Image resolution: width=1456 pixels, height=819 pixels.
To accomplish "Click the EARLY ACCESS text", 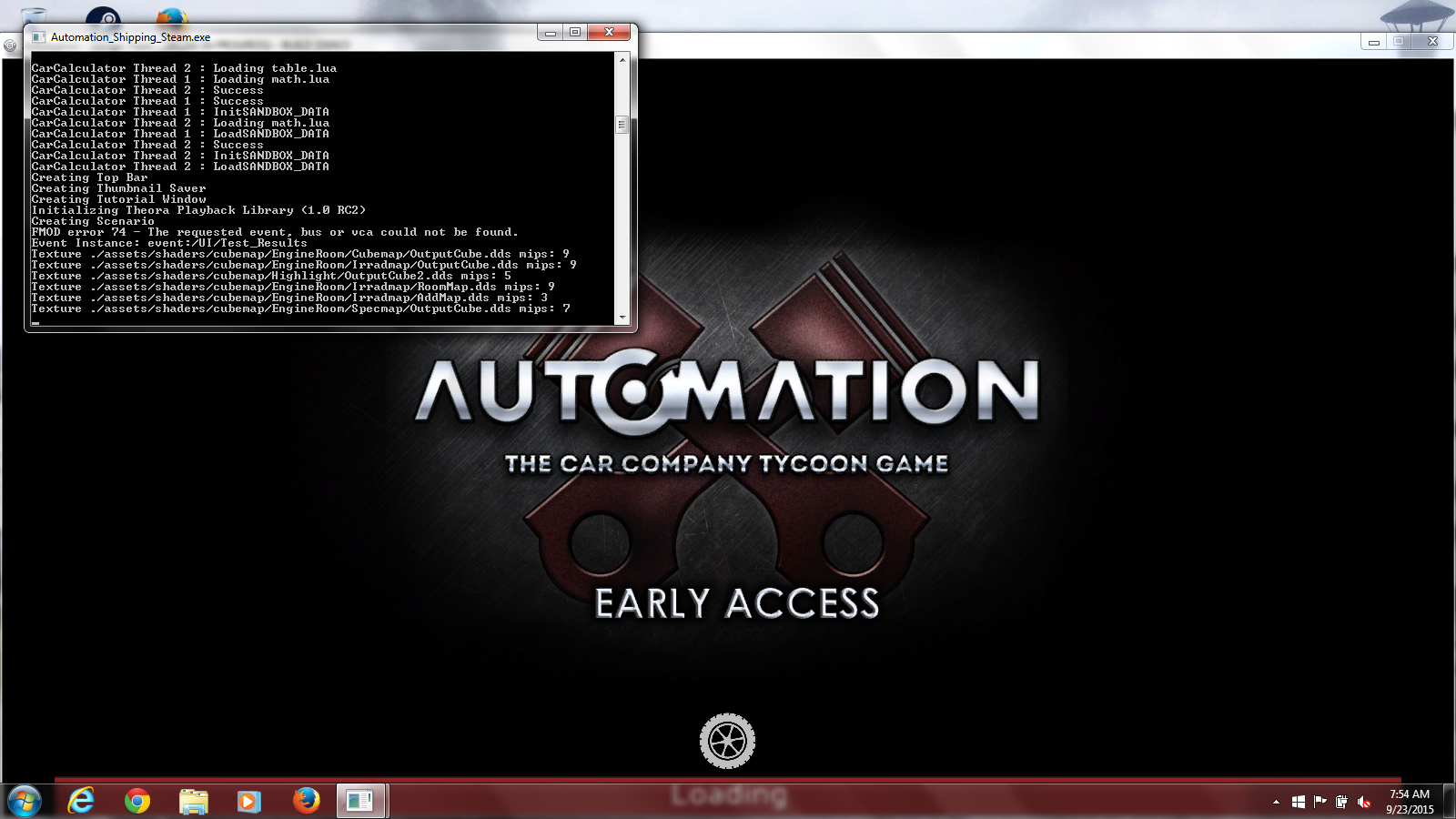I will 737,604.
